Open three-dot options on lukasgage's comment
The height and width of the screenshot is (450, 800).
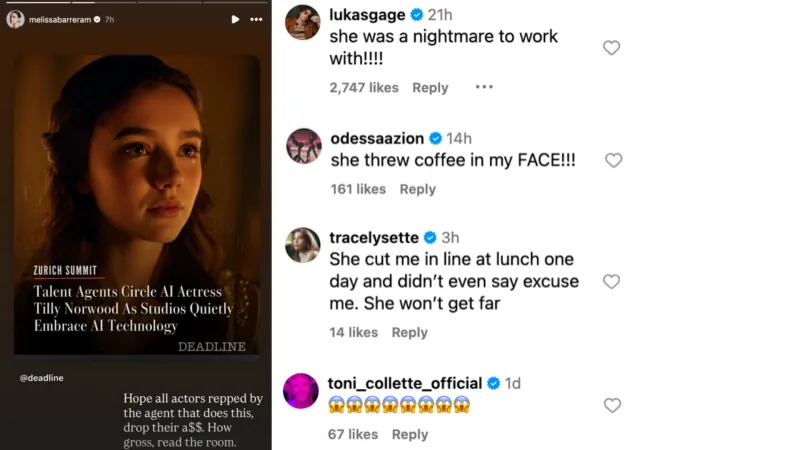click(x=484, y=87)
